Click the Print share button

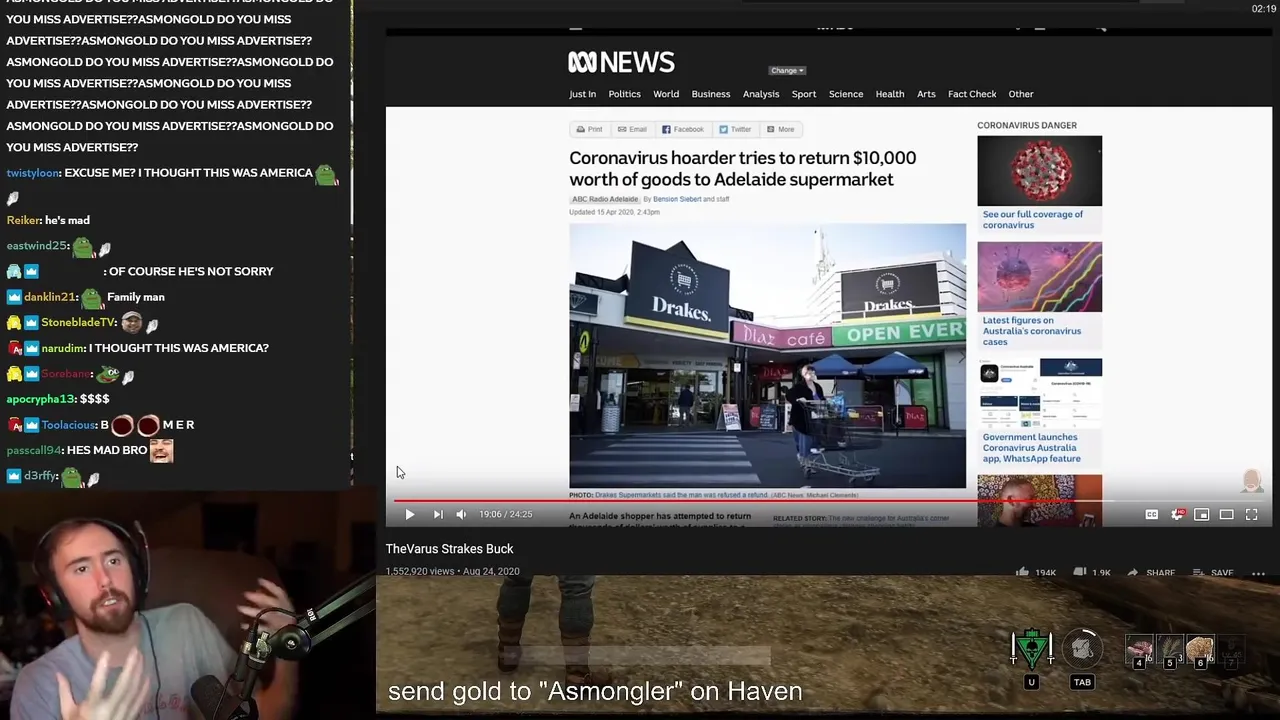tap(589, 129)
